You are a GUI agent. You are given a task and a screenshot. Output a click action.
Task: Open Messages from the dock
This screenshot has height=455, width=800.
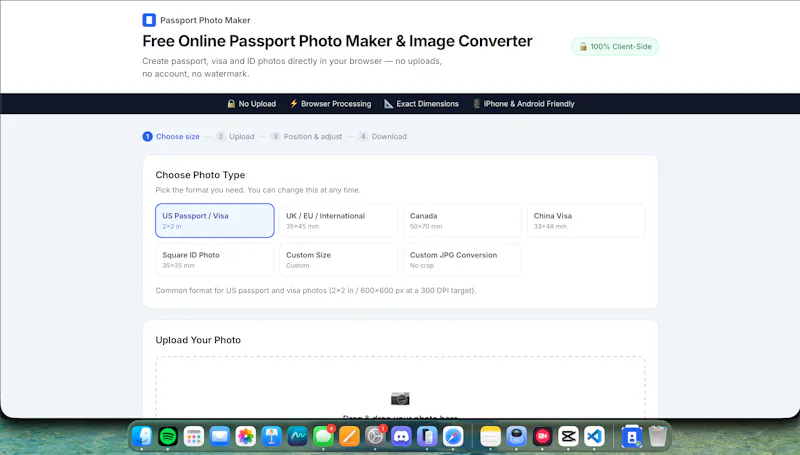click(x=323, y=437)
